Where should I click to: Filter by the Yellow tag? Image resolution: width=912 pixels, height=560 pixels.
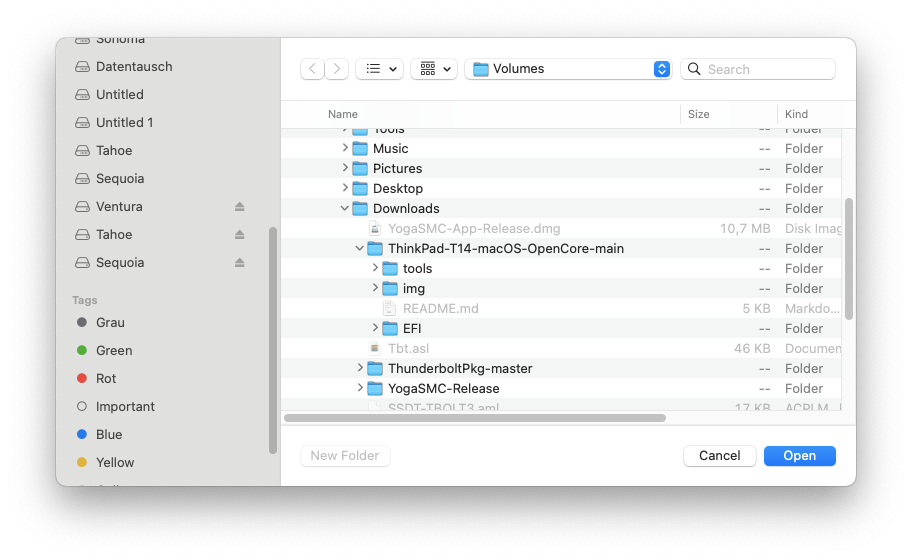(x=115, y=462)
